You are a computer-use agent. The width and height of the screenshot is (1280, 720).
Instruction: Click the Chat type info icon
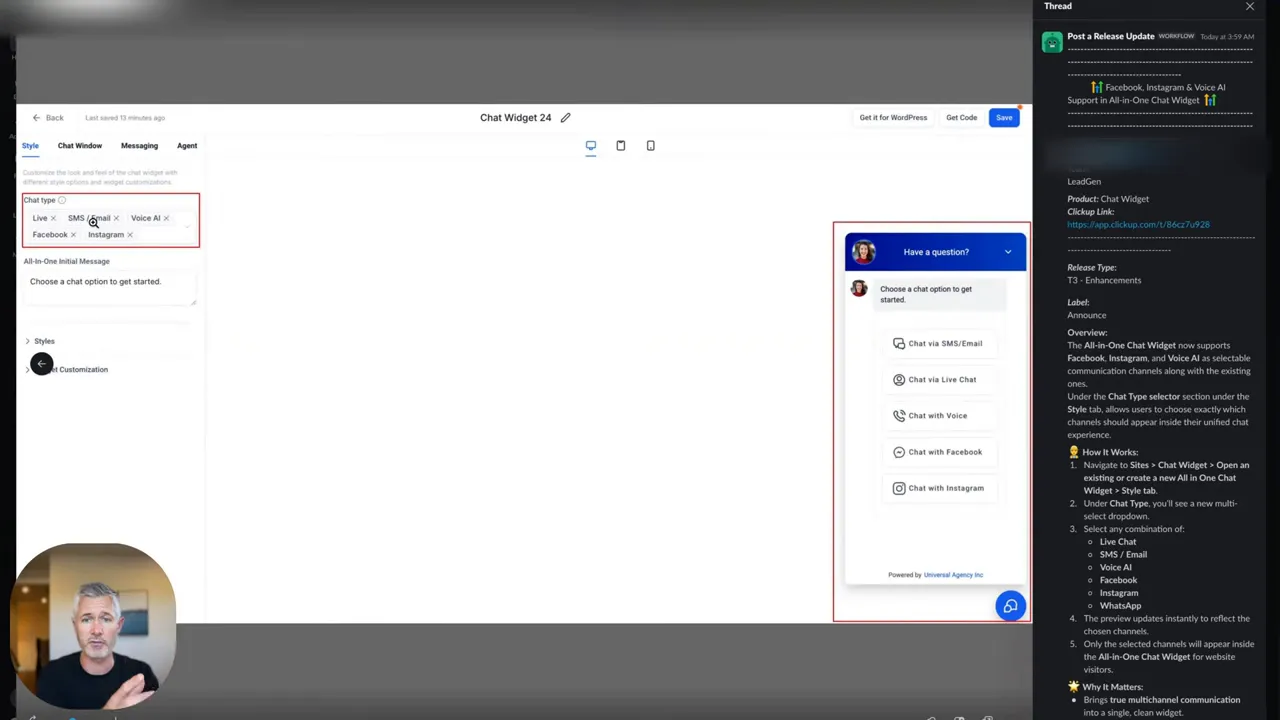click(x=62, y=200)
